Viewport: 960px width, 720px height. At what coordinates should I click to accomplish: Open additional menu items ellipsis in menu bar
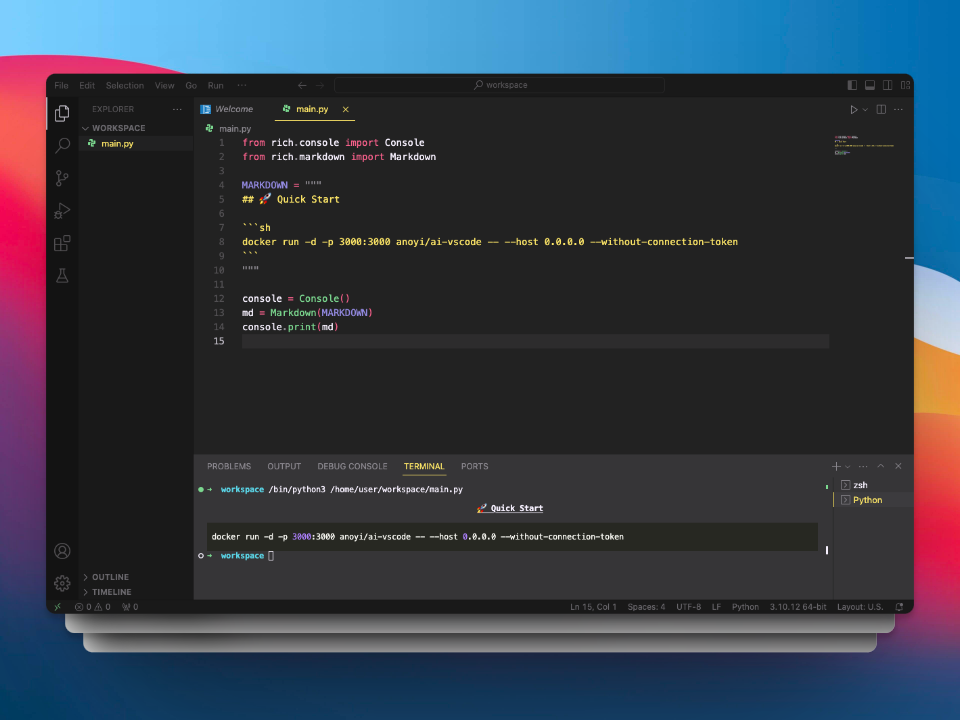242,85
